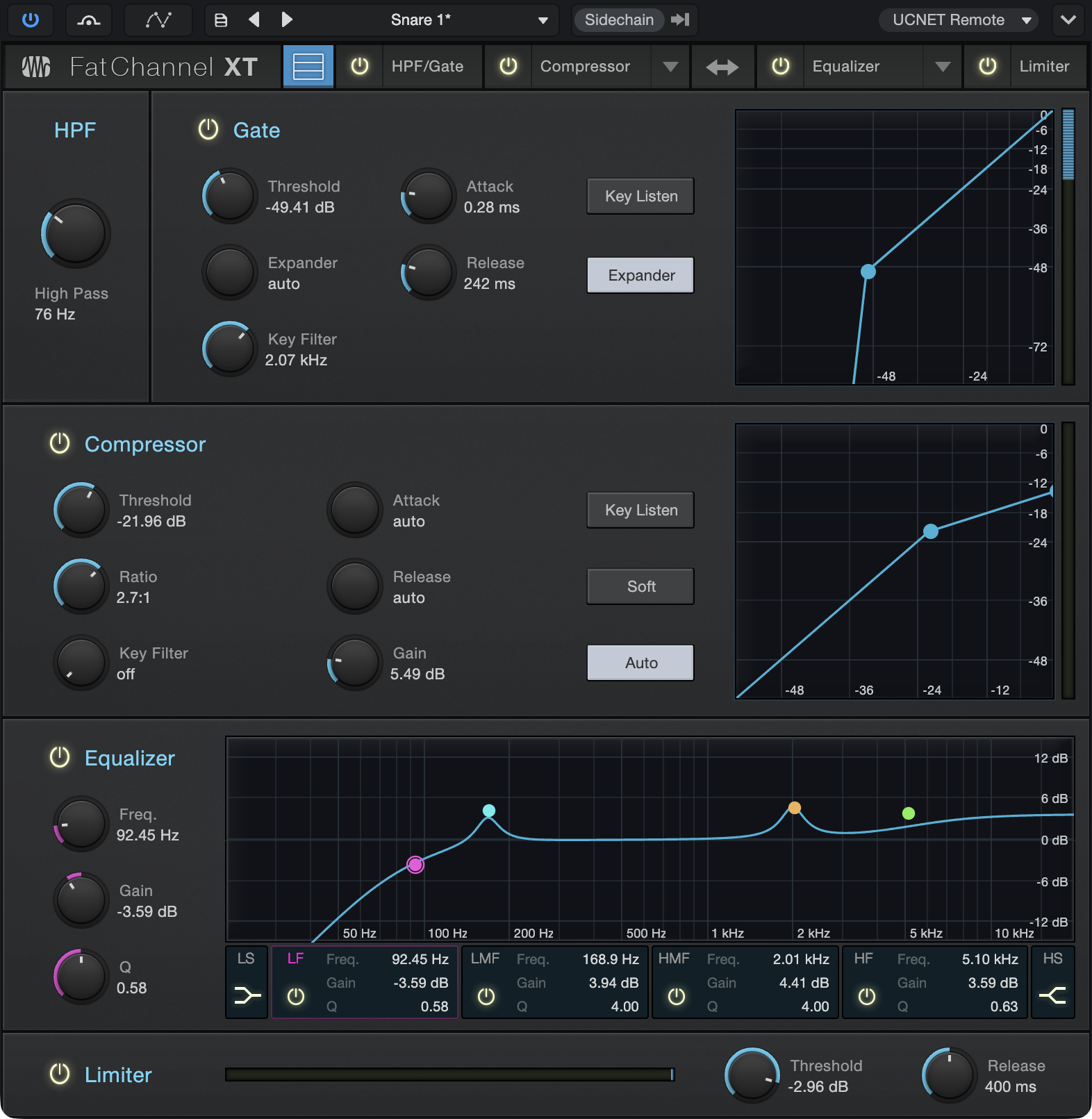Toggle Equalizer power in the tab bar
1092x1119 pixels.
(x=781, y=67)
